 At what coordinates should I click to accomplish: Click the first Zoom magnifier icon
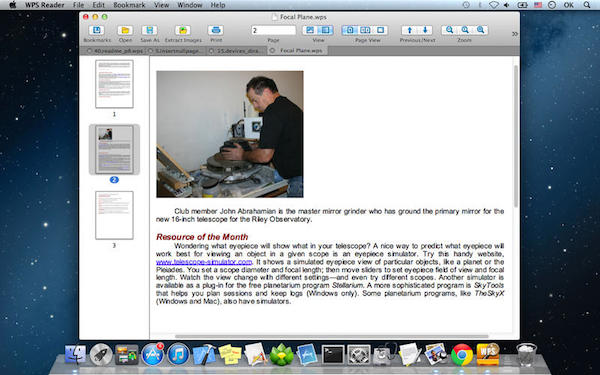[449, 30]
